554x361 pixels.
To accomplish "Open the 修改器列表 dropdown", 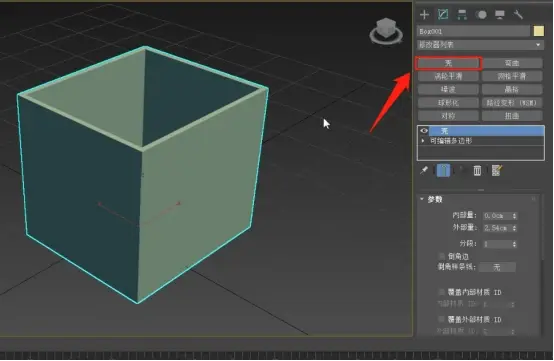I will [480, 45].
